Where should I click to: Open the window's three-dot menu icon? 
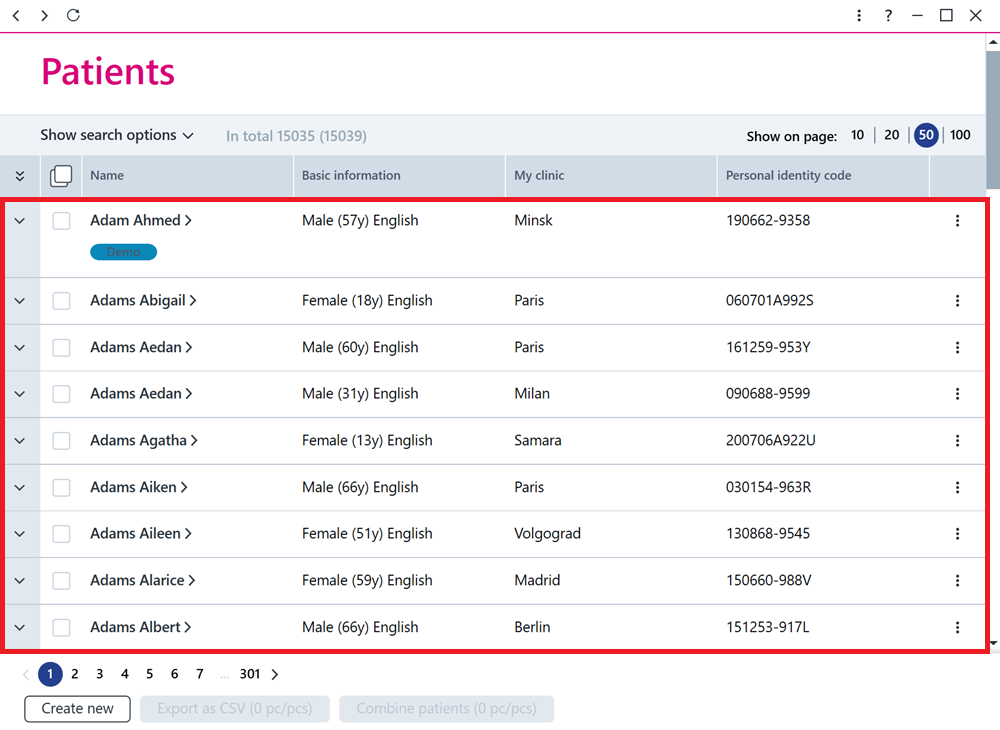[x=859, y=15]
